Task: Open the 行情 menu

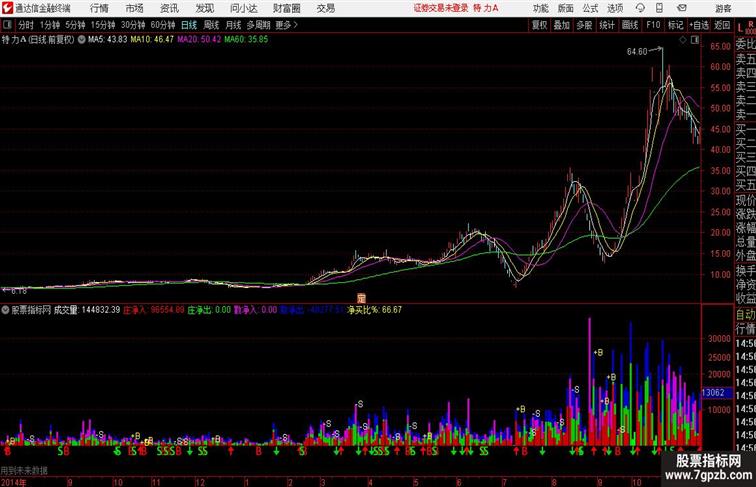Action: (99, 8)
